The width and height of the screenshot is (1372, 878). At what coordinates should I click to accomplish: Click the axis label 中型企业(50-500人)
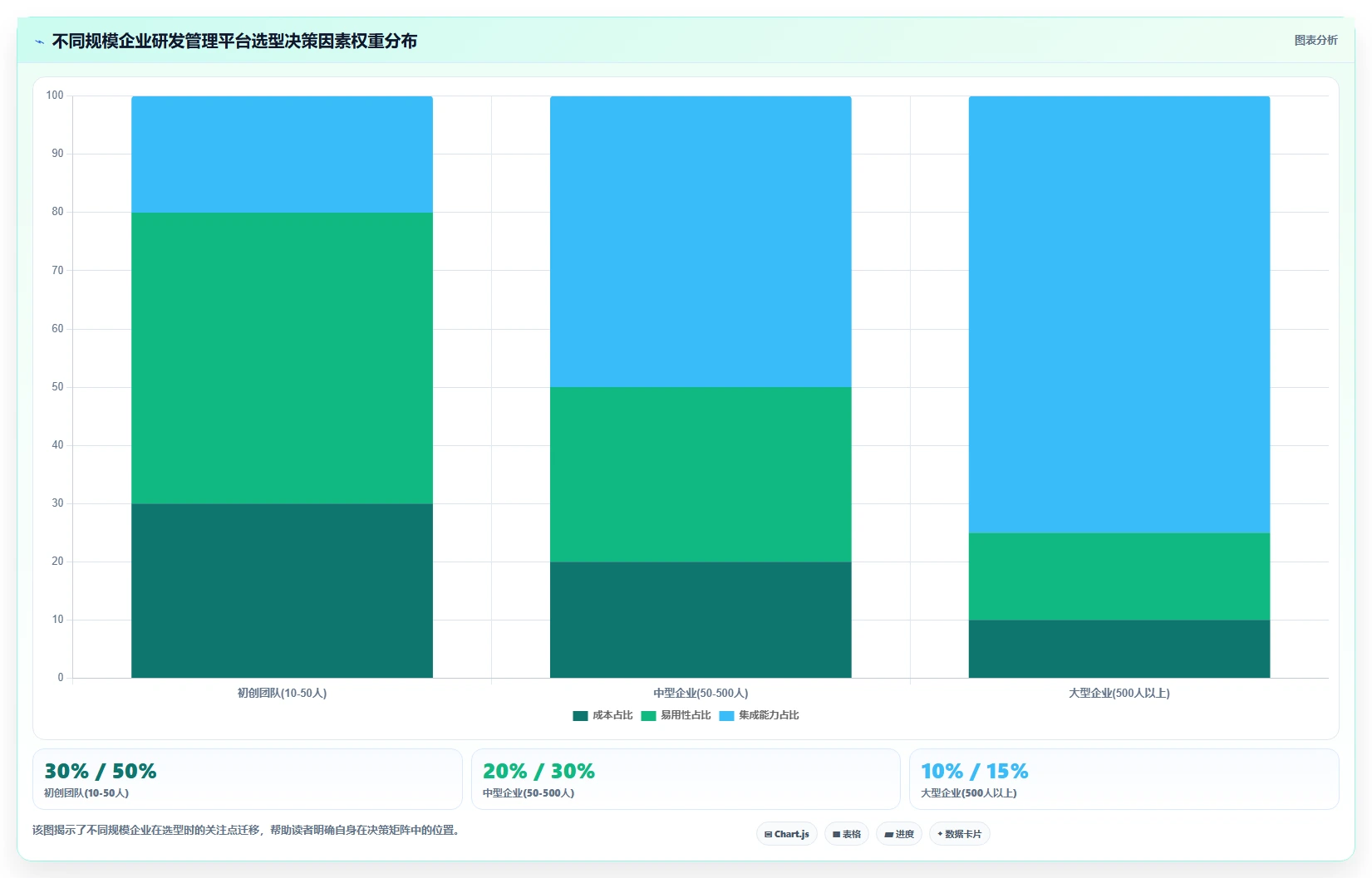[x=701, y=693]
